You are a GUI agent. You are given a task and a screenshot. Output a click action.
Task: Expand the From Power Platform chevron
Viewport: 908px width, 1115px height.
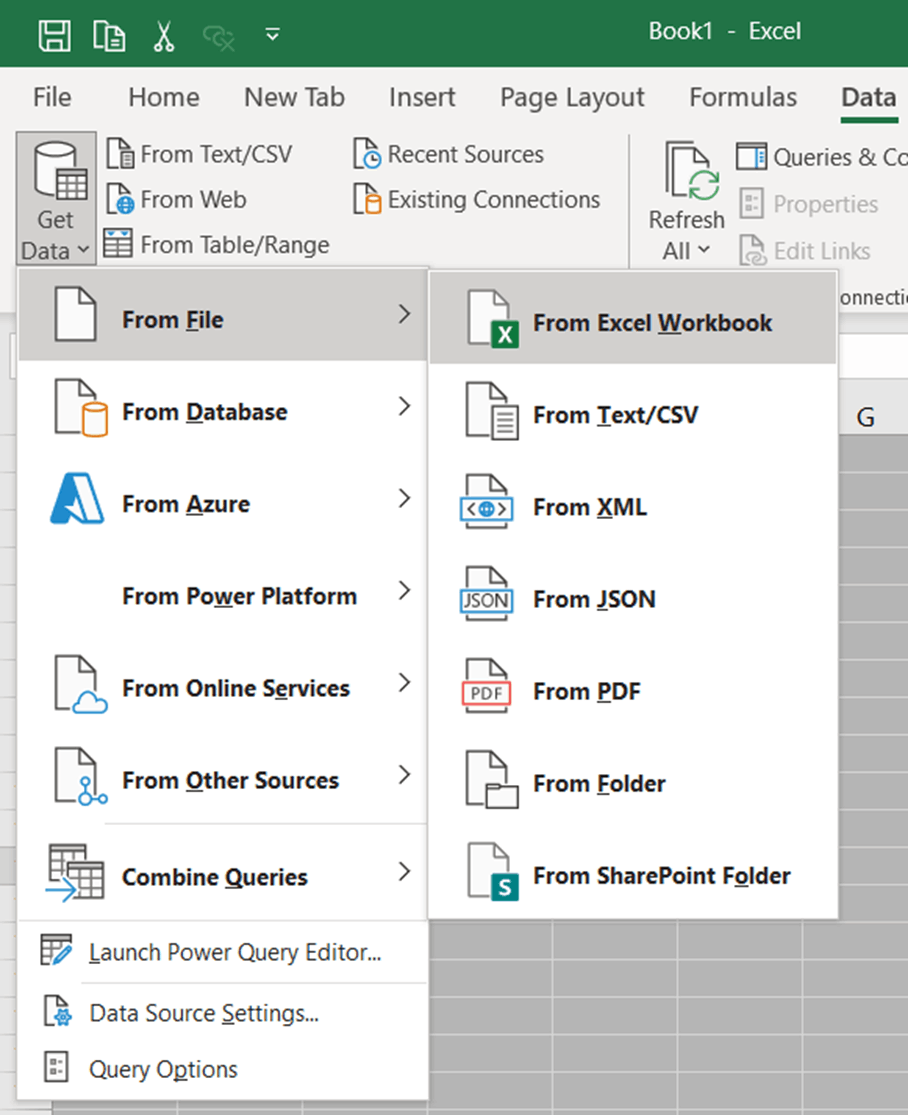click(404, 590)
